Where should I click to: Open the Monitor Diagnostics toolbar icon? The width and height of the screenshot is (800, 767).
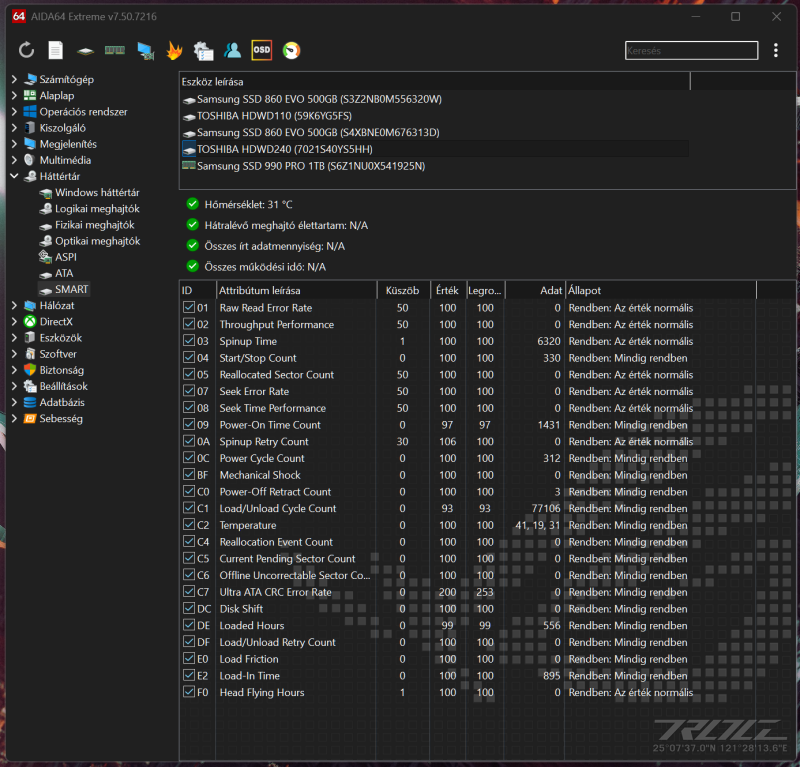[145, 51]
